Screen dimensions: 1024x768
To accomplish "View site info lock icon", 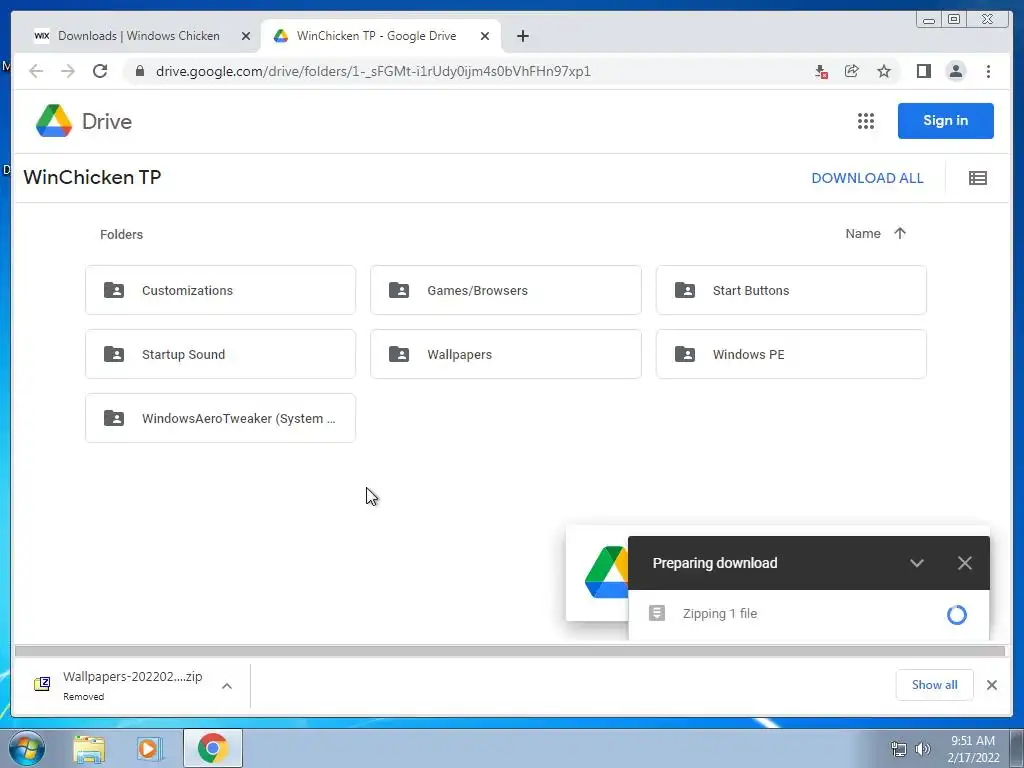I will coord(139,71).
